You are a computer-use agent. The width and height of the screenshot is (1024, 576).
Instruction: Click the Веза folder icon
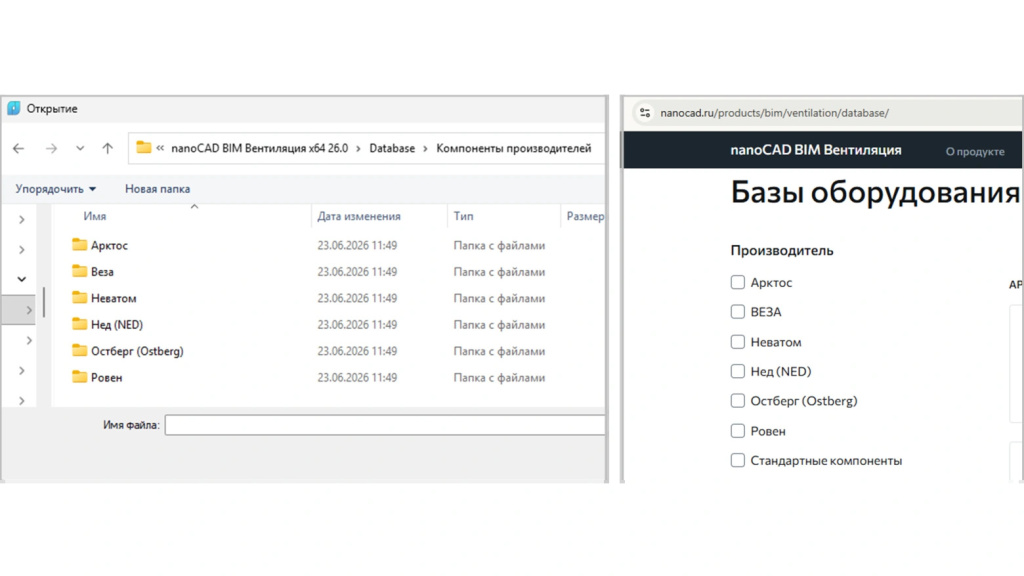[80, 271]
